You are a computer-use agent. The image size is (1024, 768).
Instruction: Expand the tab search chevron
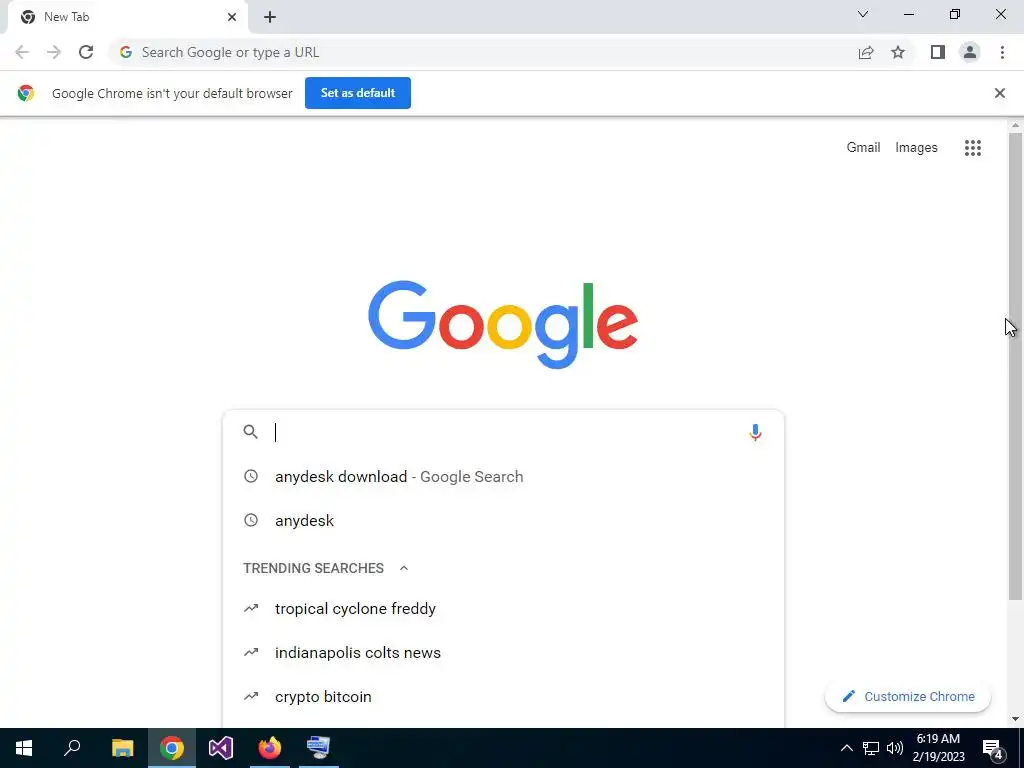pos(863,14)
